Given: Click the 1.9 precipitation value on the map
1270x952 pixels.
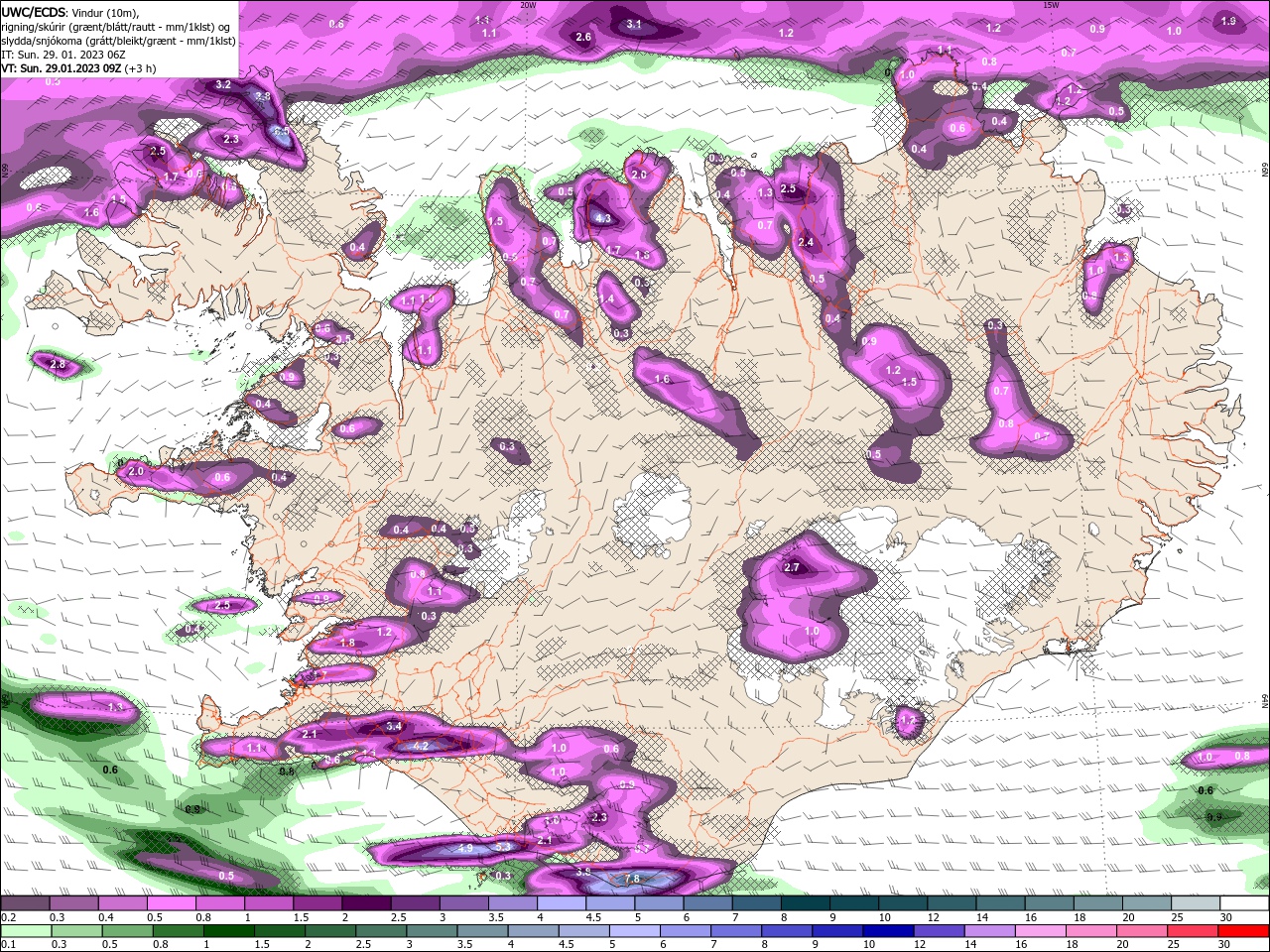Looking at the screenshot, I should [x=1228, y=22].
